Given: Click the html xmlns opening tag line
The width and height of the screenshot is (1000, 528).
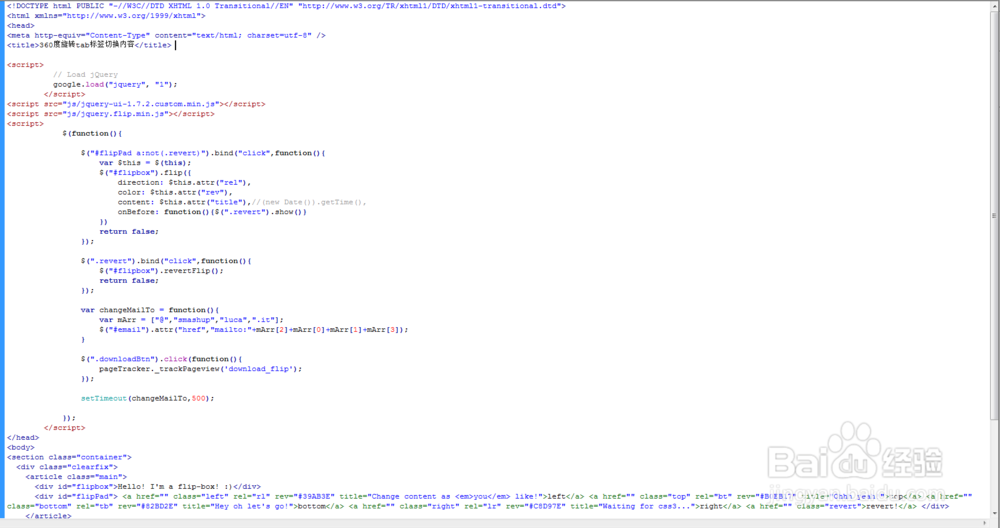Looking at the screenshot, I should [107, 15].
